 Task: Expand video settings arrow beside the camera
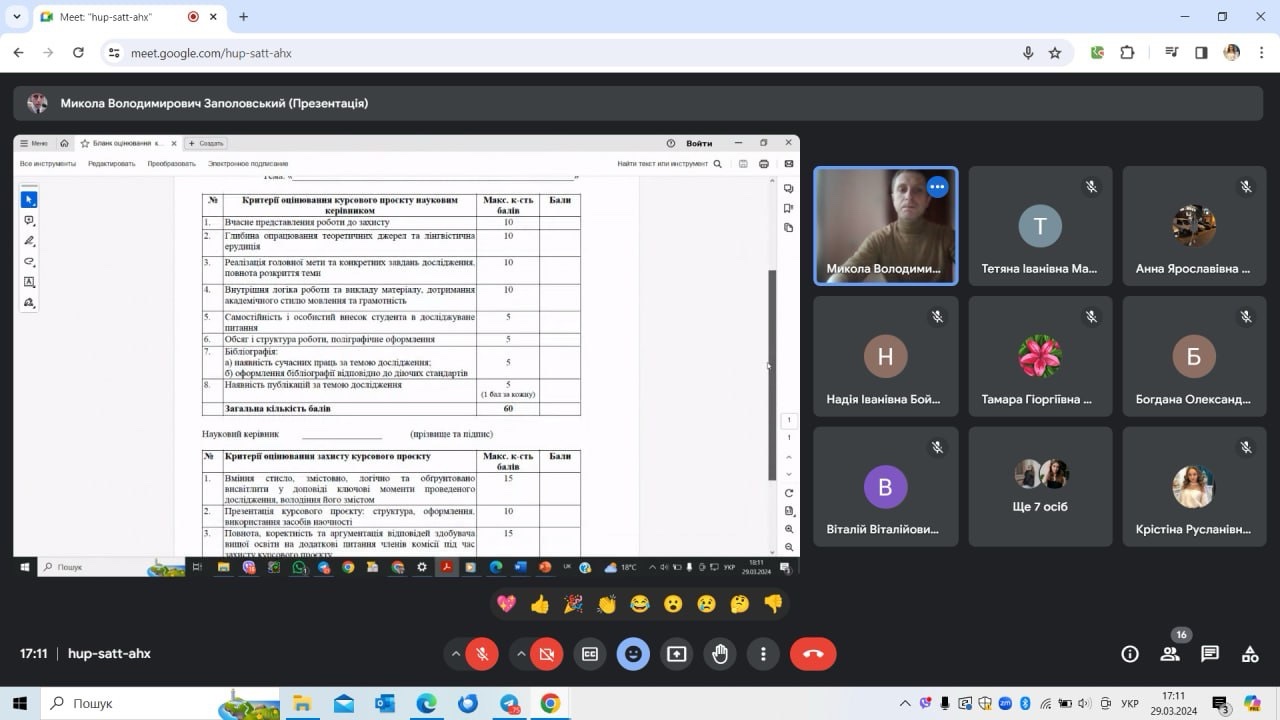520,654
